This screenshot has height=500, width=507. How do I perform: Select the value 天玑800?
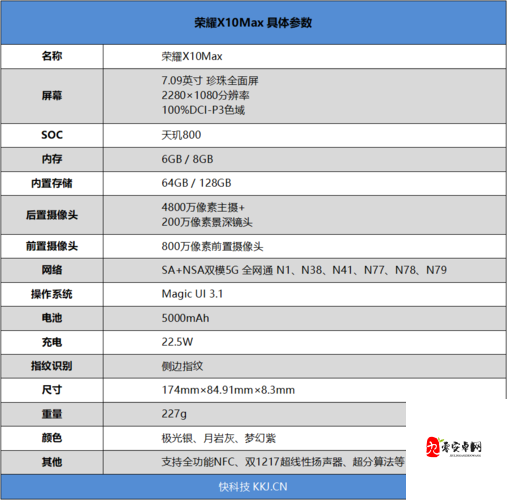pos(181,135)
